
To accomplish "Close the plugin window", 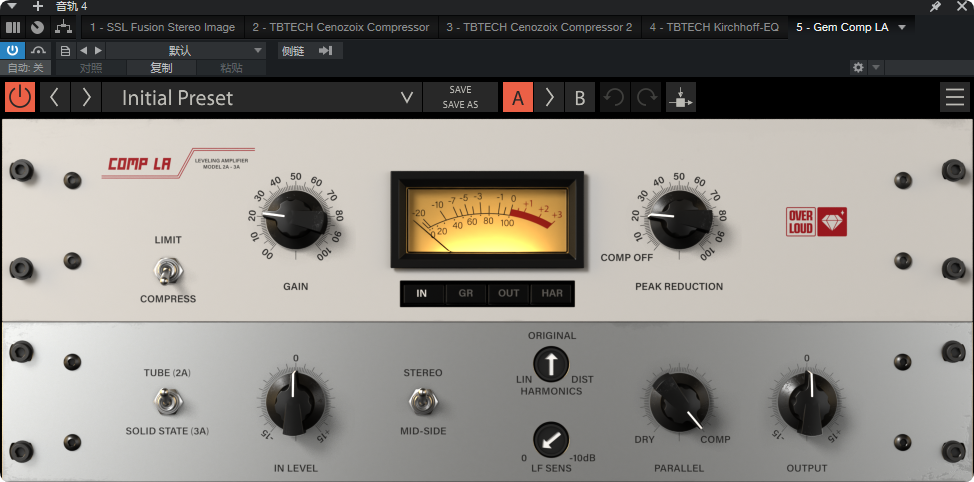I will coord(961,6).
